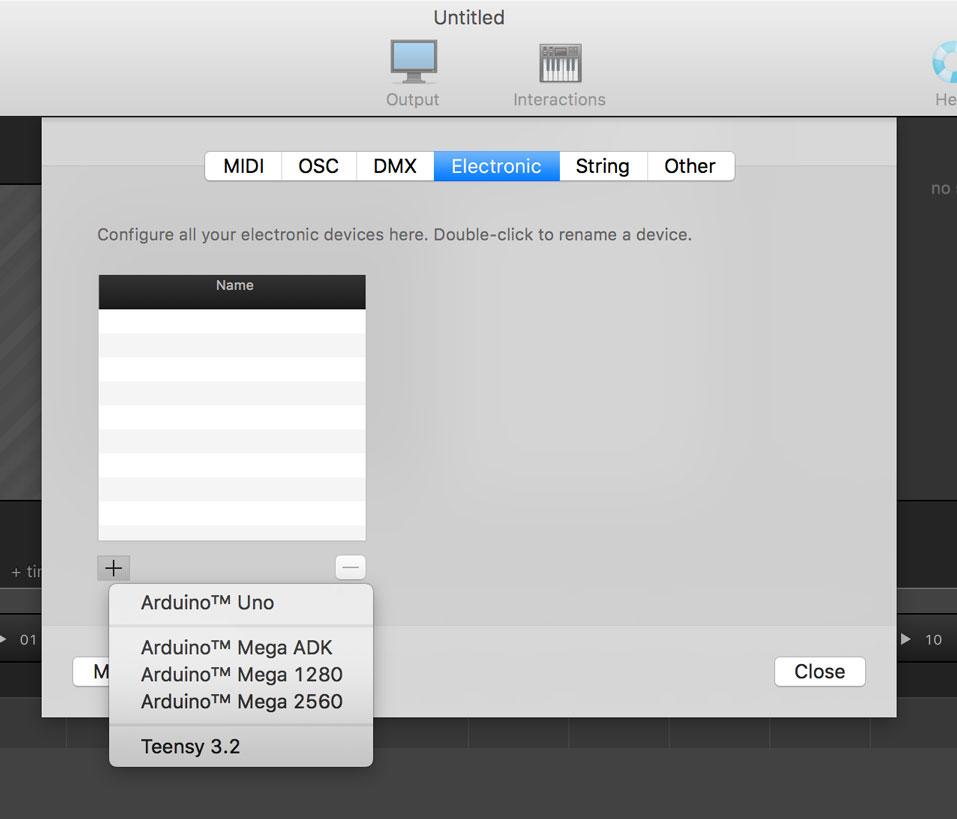Click the Help lifebuoy icon
Image resolution: width=957 pixels, height=819 pixels.
click(x=944, y=63)
